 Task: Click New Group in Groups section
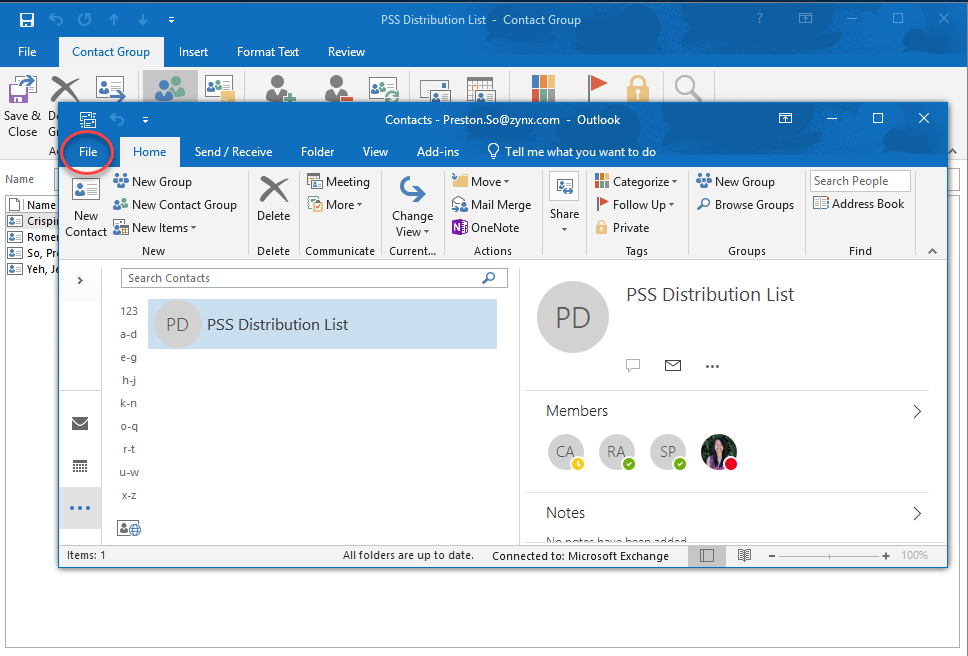click(735, 181)
